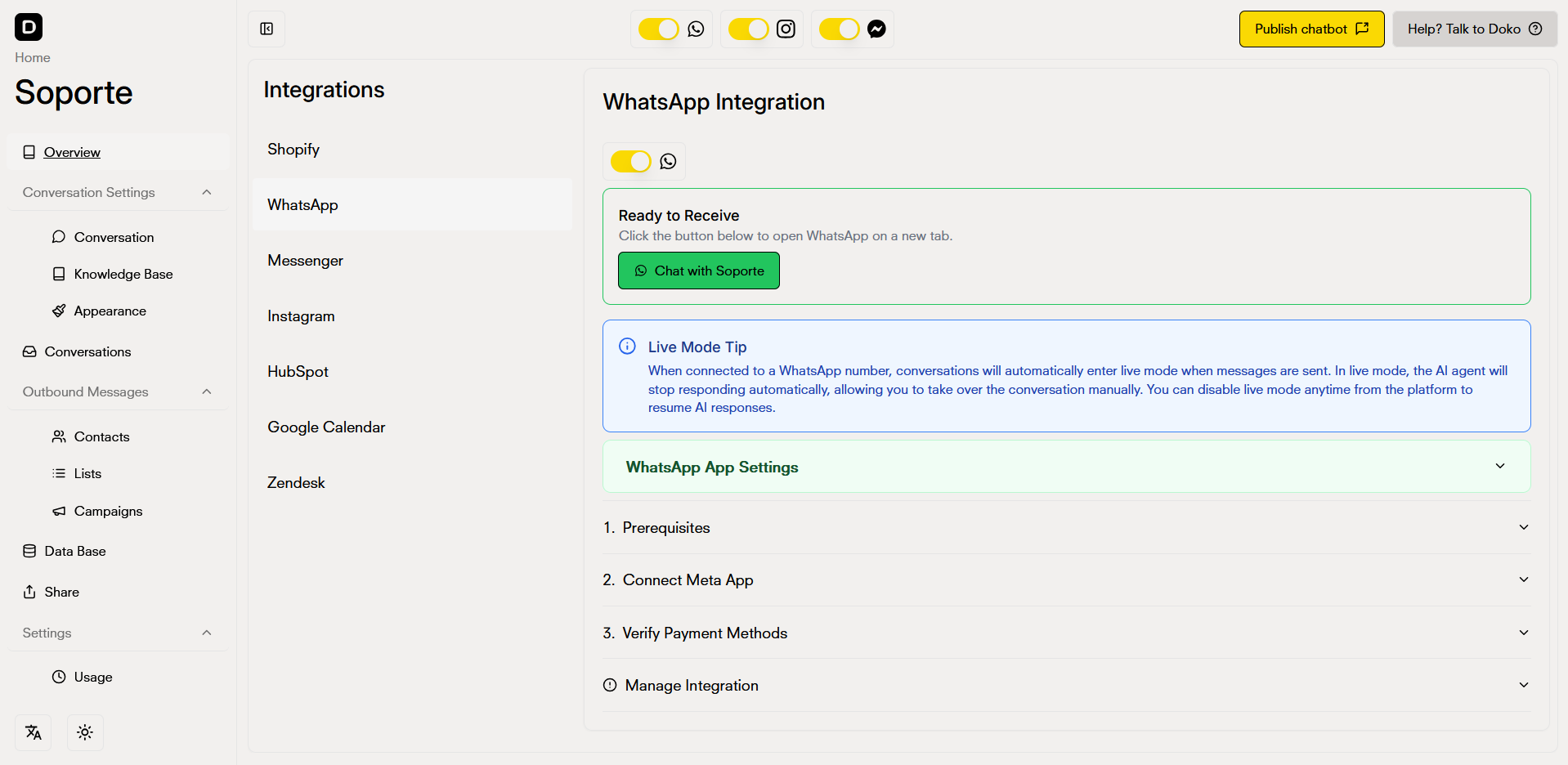Open the HubSpot integration
The image size is (1568, 765).
coord(413,372)
